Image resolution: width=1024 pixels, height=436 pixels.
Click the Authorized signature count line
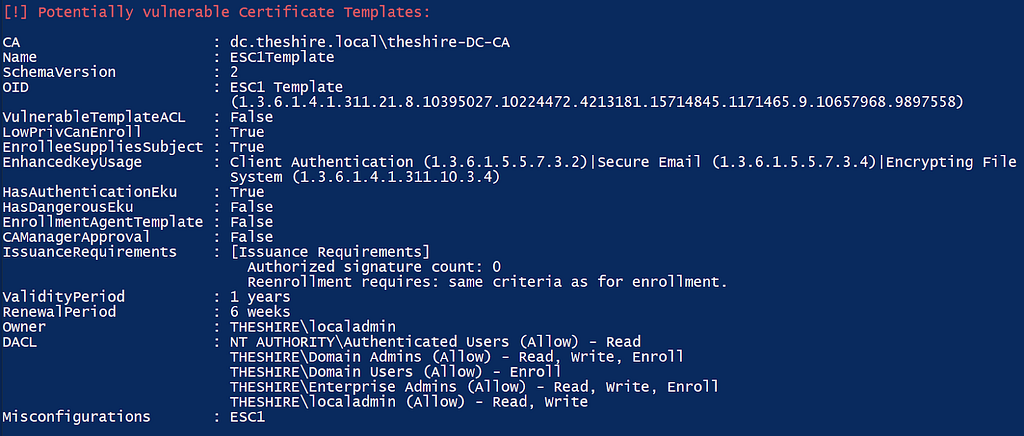pos(374,267)
